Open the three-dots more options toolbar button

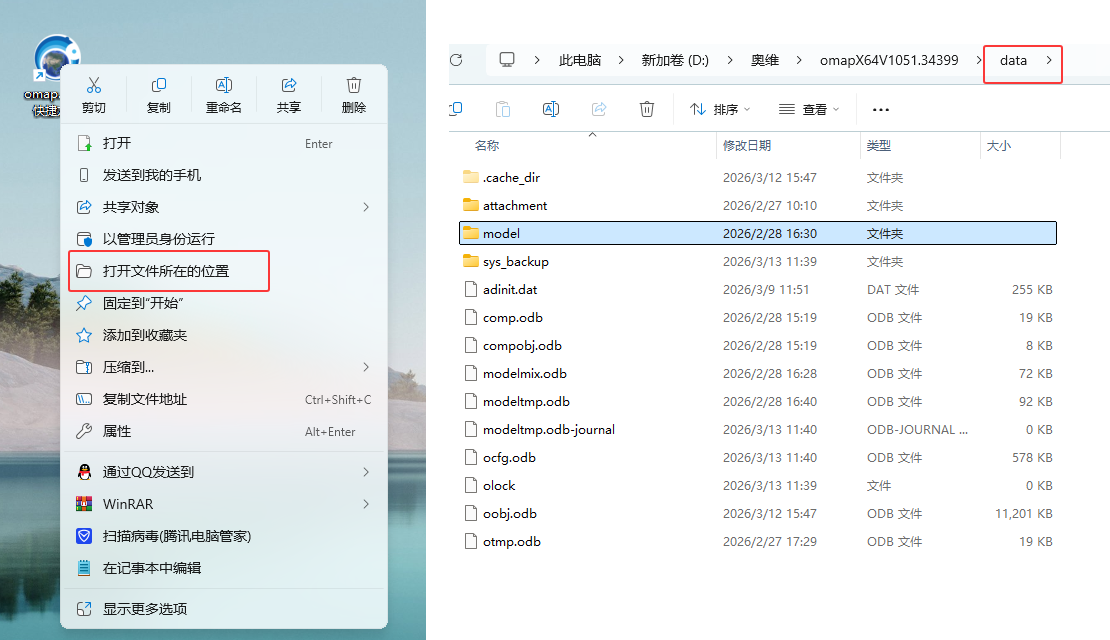tap(880, 109)
